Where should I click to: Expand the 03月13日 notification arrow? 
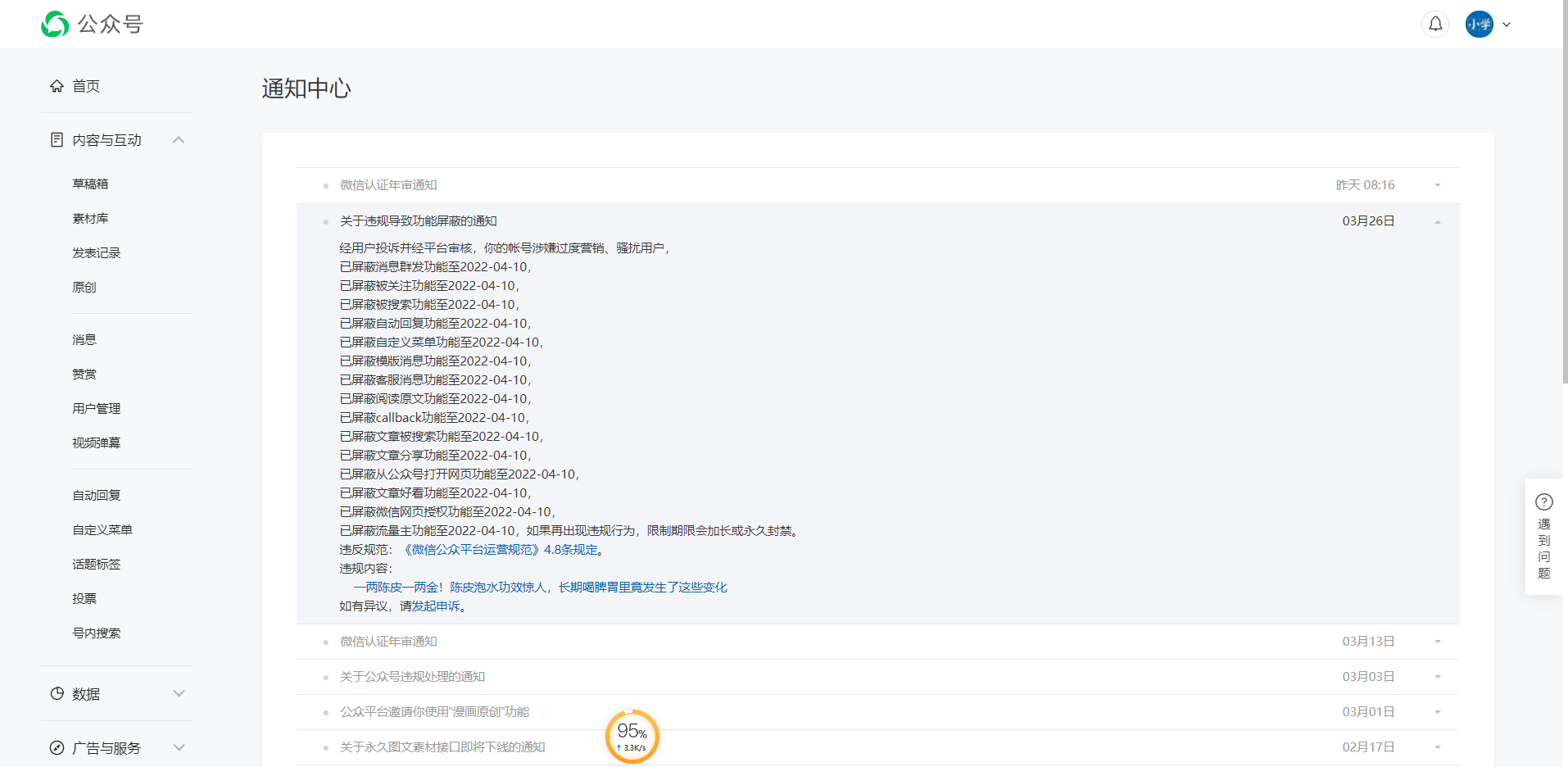coord(1438,642)
